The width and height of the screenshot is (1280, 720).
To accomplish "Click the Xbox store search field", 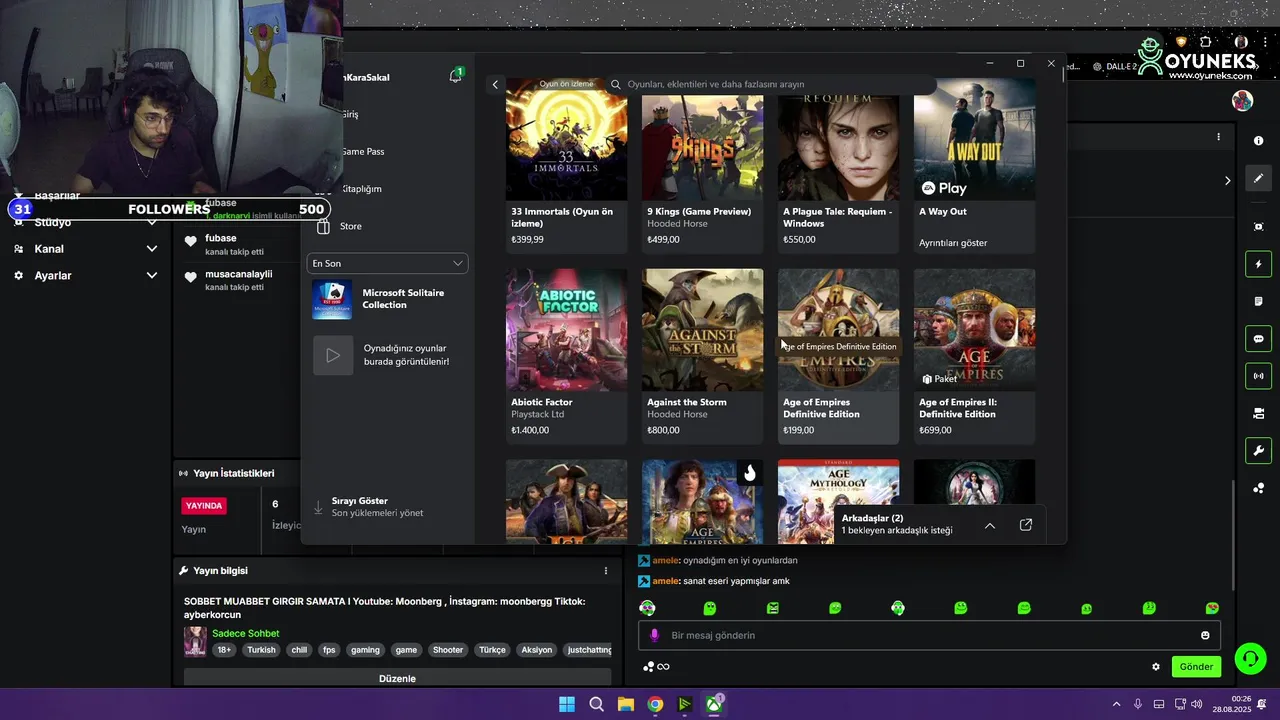I will (770, 85).
